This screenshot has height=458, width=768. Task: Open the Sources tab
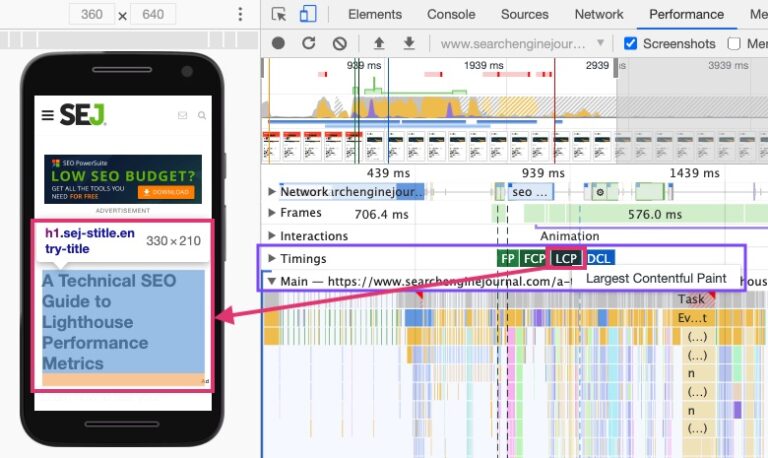click(x=525, y=14)
